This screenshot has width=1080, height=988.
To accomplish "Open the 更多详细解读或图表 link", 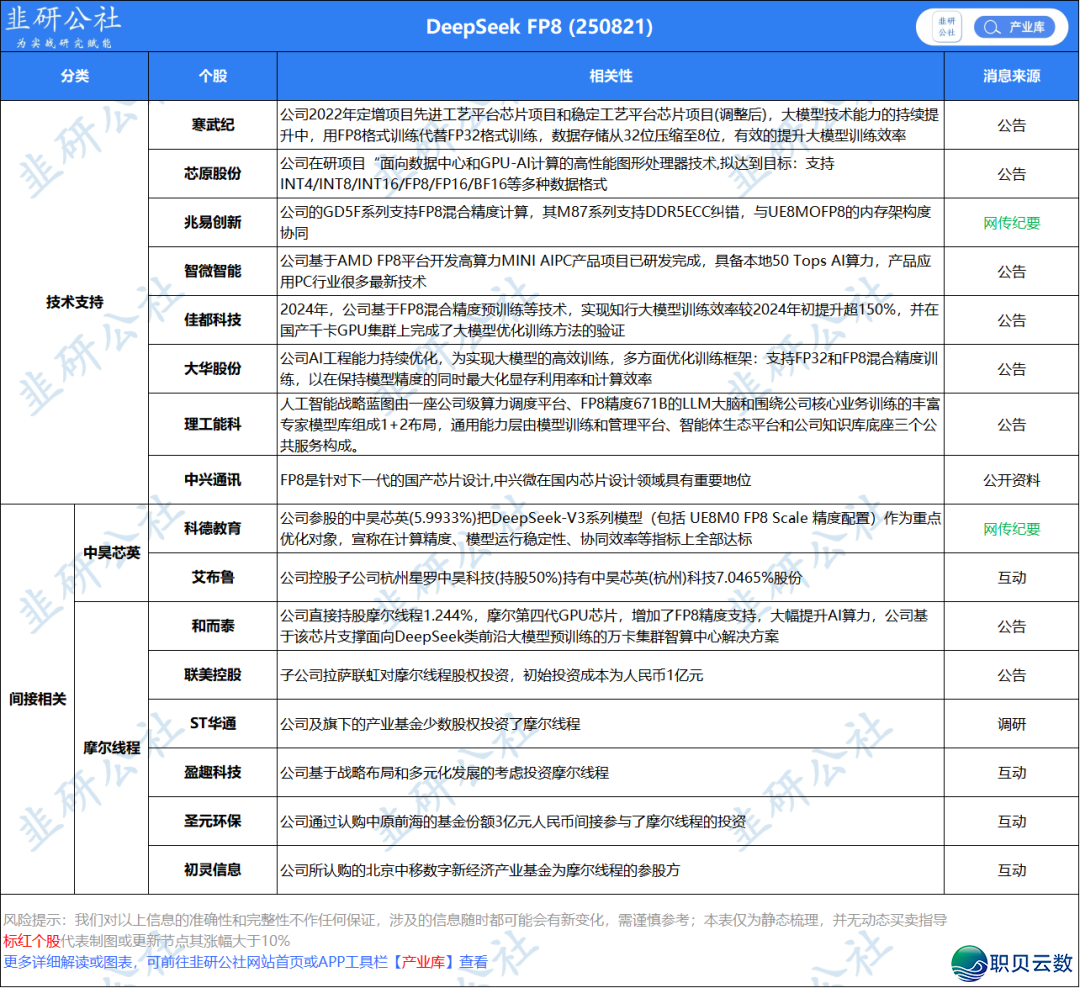I will click(245, 962).
